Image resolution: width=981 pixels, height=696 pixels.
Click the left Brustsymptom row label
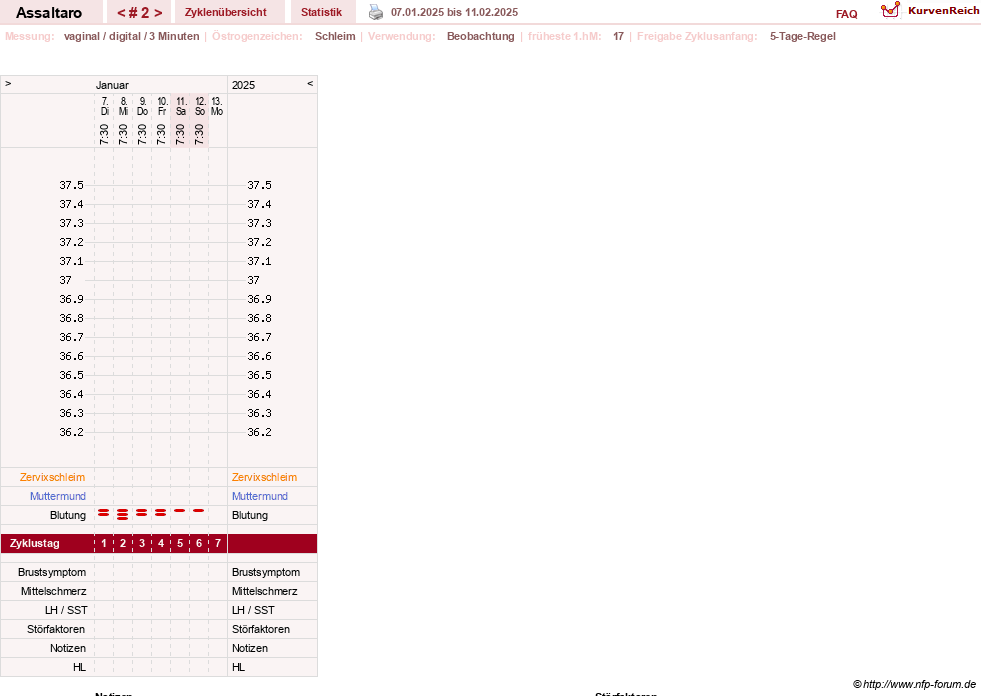(x=52, y=572)
